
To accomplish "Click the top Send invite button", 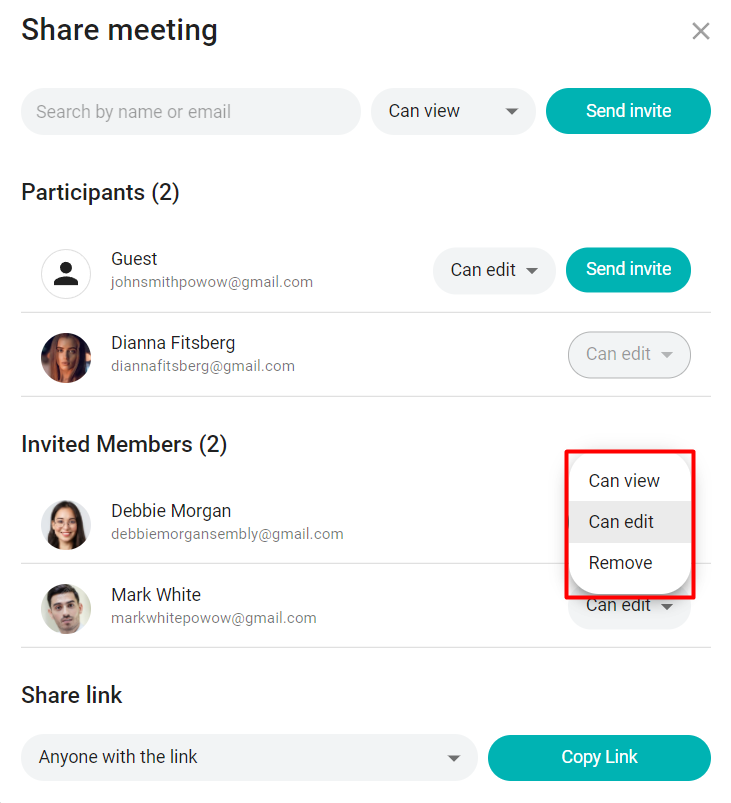I will coord(628,111).
